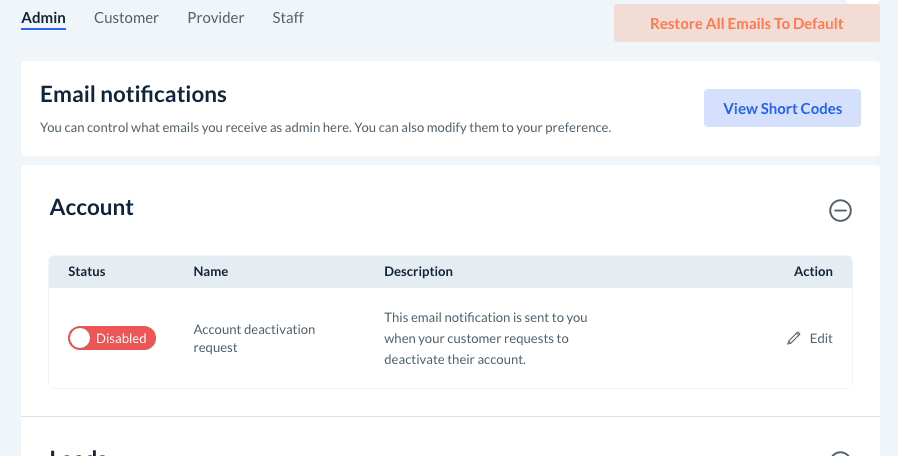Open View Short Codes
Image resolution: width=898 pixels, height=456 pixels.
coord(782,108)
